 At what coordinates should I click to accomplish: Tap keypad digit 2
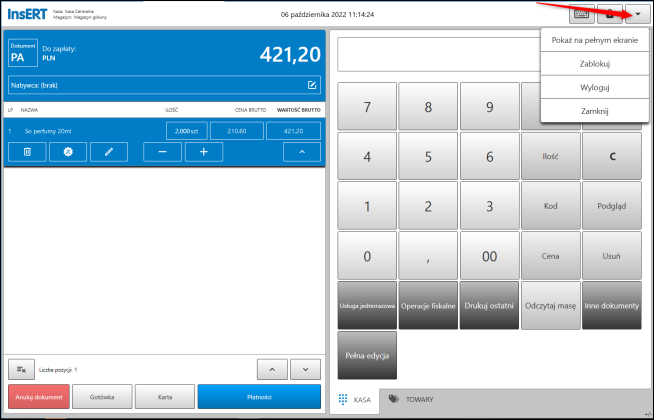coord(428,206)
